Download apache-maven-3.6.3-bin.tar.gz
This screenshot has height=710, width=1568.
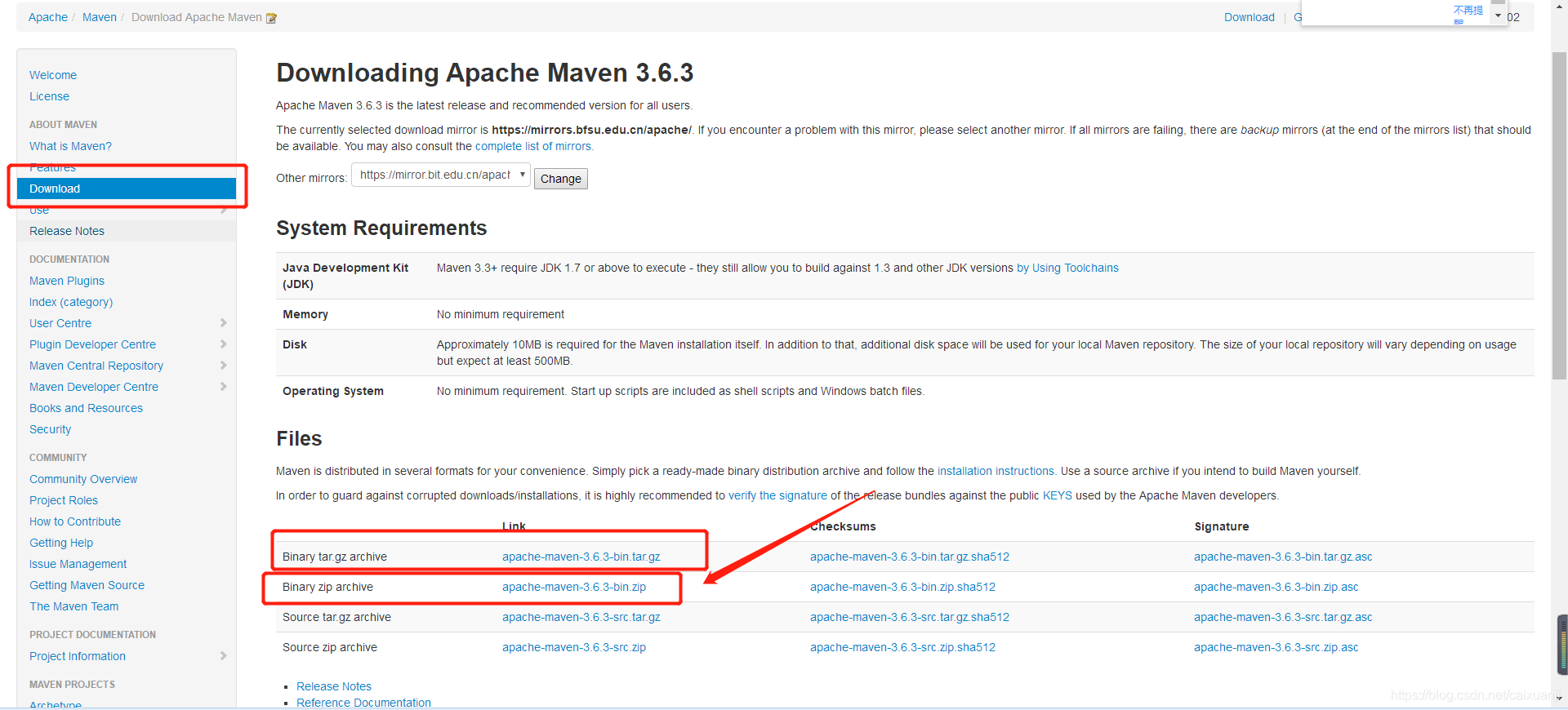581,557
